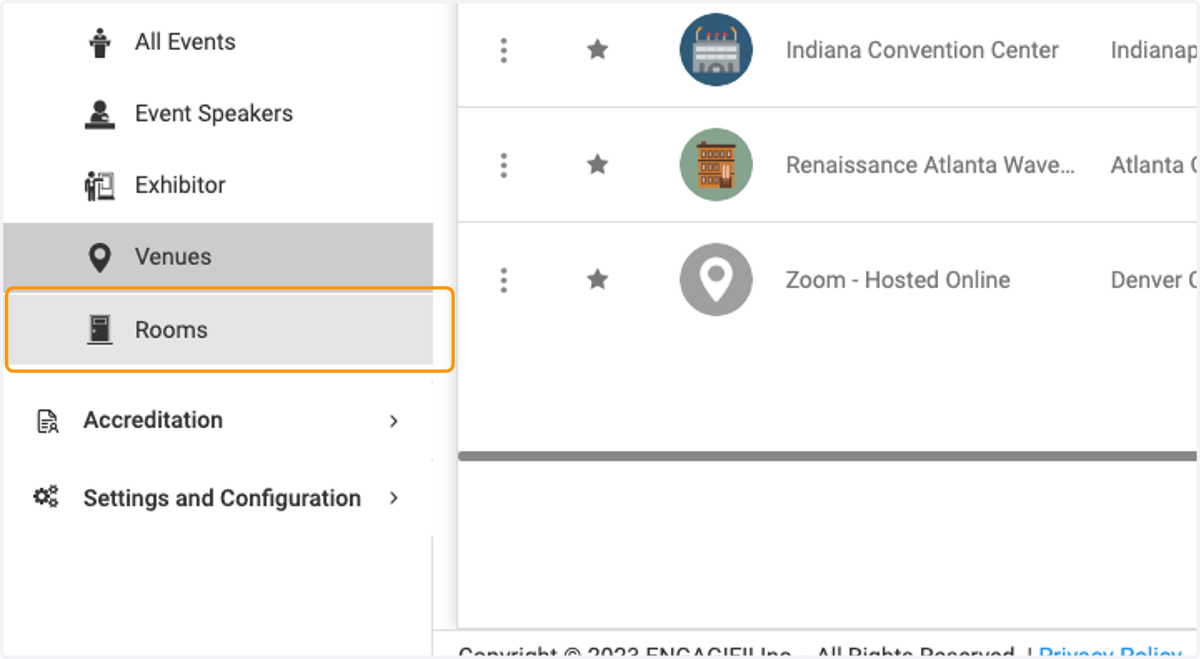Select the Zoom - Hosted Online name
1200x659 pixels.
click(x=898, y=280)
